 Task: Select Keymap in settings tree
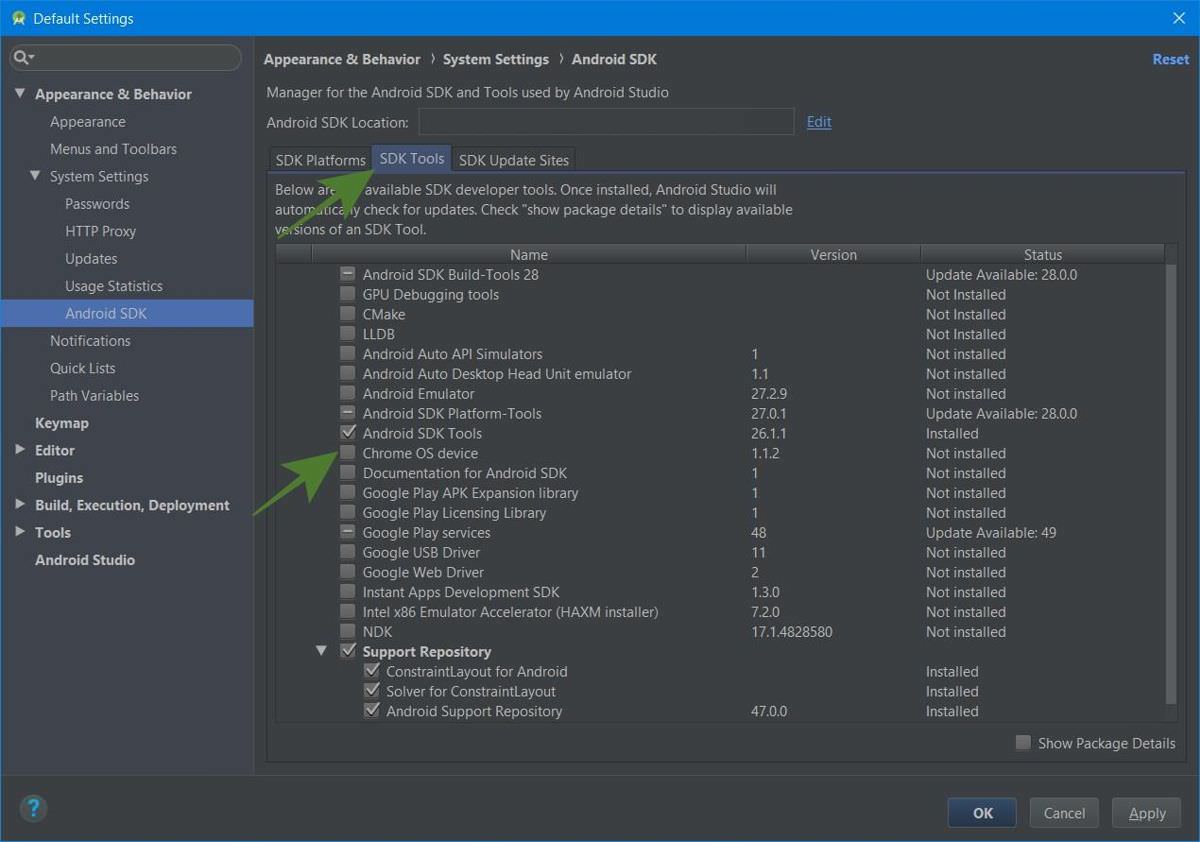(x=62, y=423)
